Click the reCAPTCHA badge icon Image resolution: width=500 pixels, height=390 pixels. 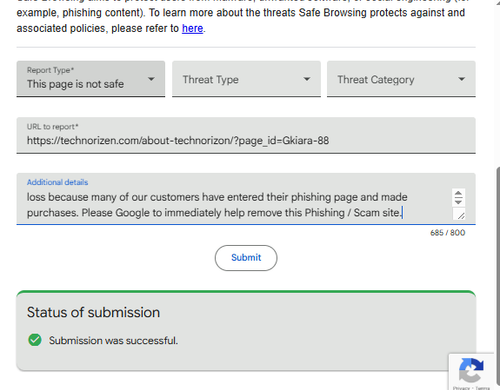(471, 370)
